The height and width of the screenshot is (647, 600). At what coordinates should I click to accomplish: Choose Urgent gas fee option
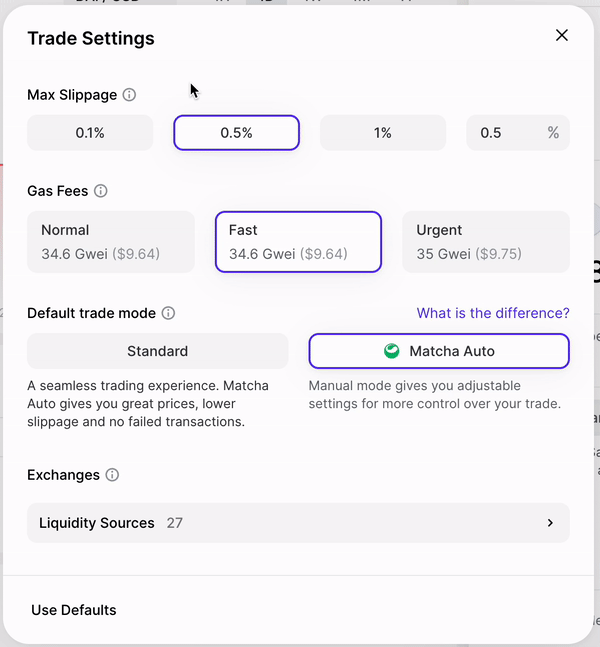[485, 242]
